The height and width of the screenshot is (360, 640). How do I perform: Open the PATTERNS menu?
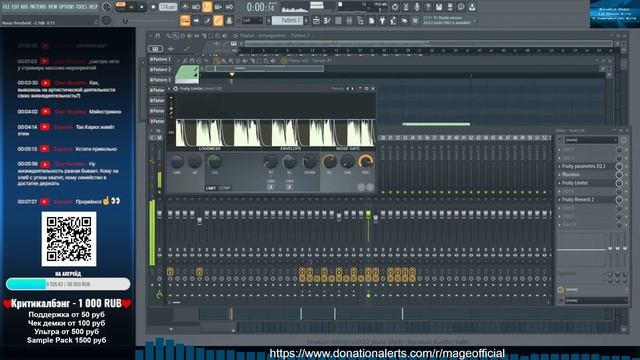(x=38, y=7)
